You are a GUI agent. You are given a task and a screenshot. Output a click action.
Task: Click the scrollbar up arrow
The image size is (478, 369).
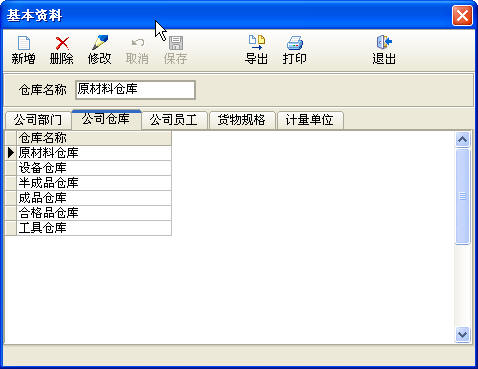coord(463,140)
